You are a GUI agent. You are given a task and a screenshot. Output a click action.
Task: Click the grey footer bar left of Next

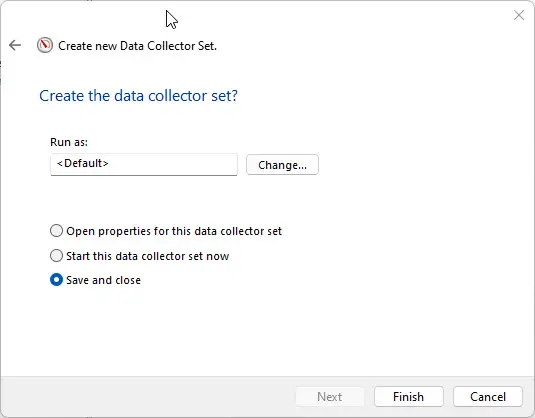tap(147, 397)
